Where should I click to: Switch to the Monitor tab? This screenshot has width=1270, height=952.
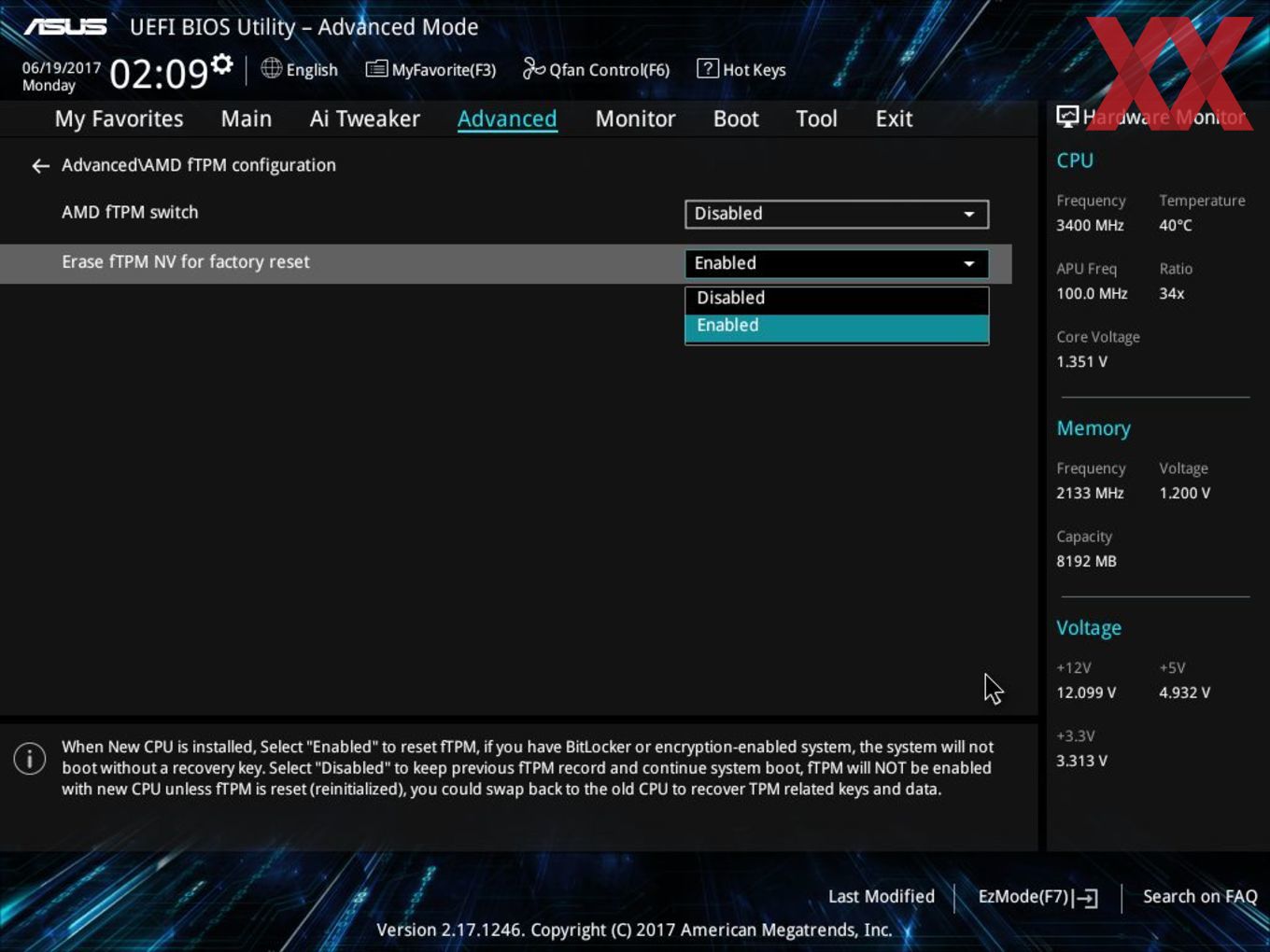(635, 119)
